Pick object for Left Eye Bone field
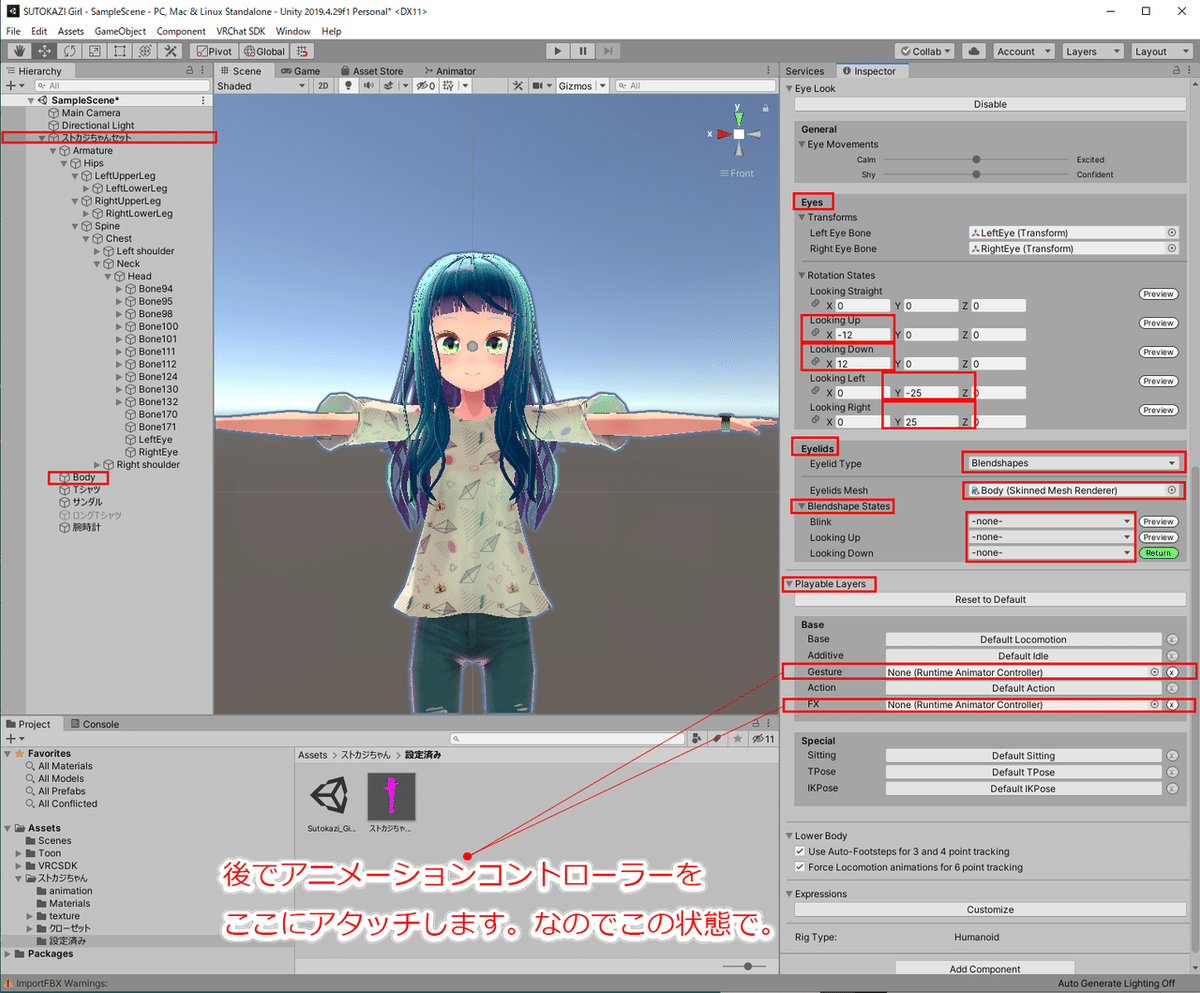This screenshot has height=993, width=1200. pyautogui.click(x=1172, y=233)
